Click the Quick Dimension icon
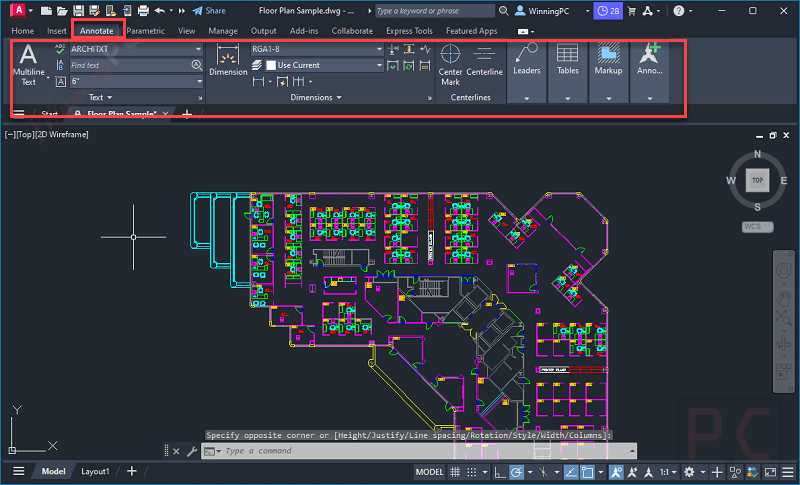Screen dimensions: 800x485 pyautogui.click(x=282, y=81)
